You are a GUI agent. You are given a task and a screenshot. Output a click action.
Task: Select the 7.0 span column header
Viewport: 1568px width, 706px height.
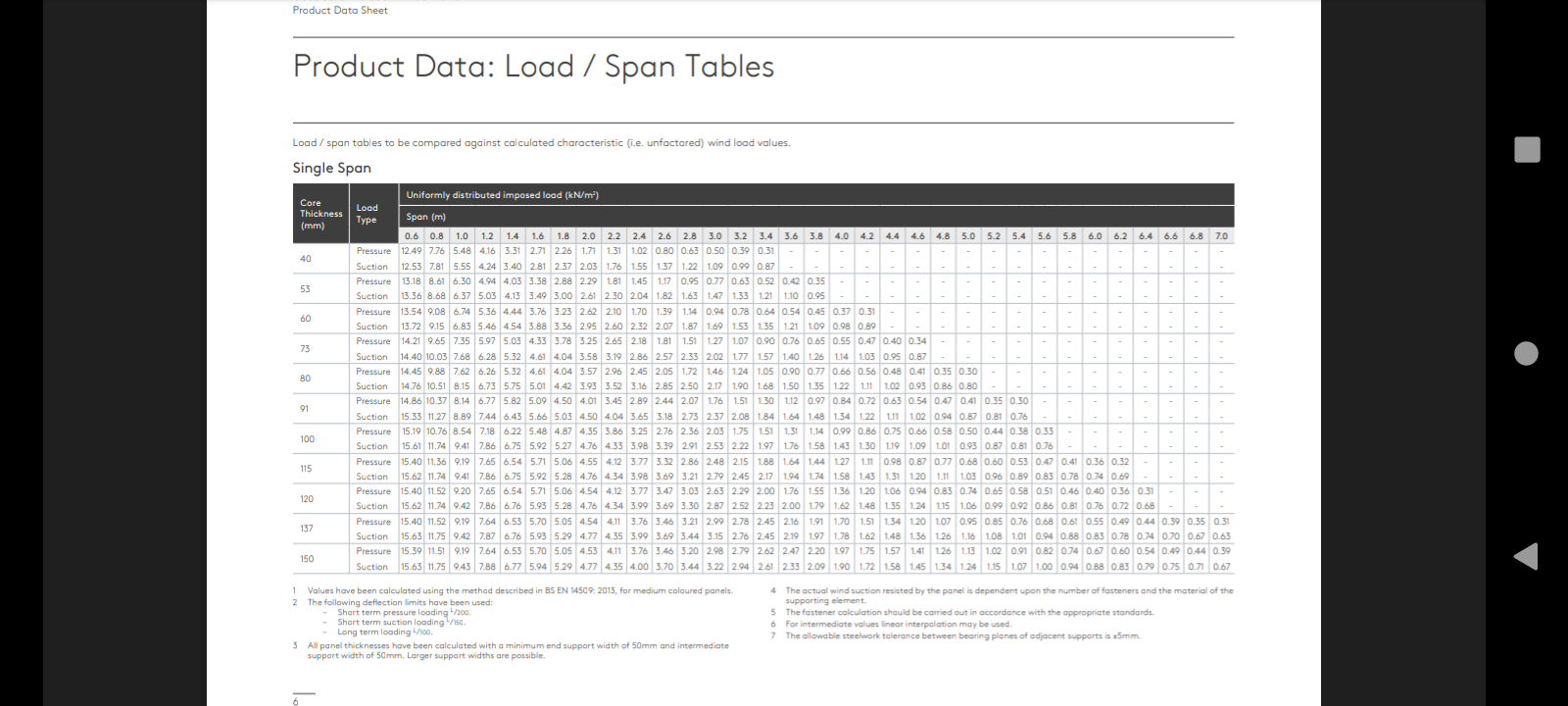click(1221, 236)
